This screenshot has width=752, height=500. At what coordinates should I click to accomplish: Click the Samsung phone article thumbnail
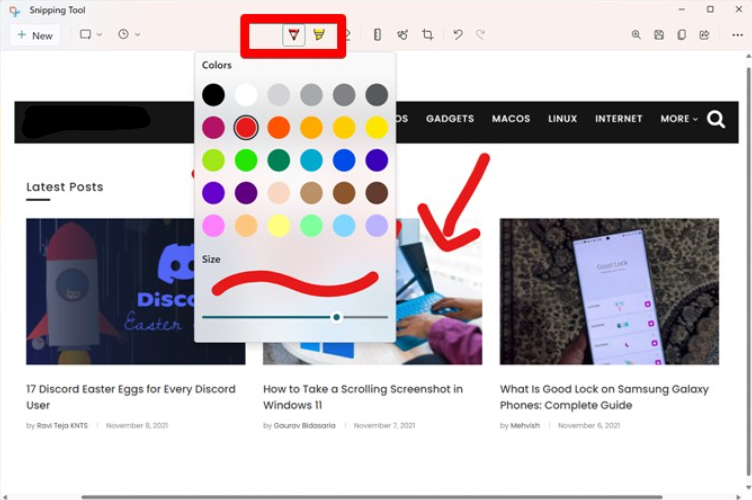(609, 291)
